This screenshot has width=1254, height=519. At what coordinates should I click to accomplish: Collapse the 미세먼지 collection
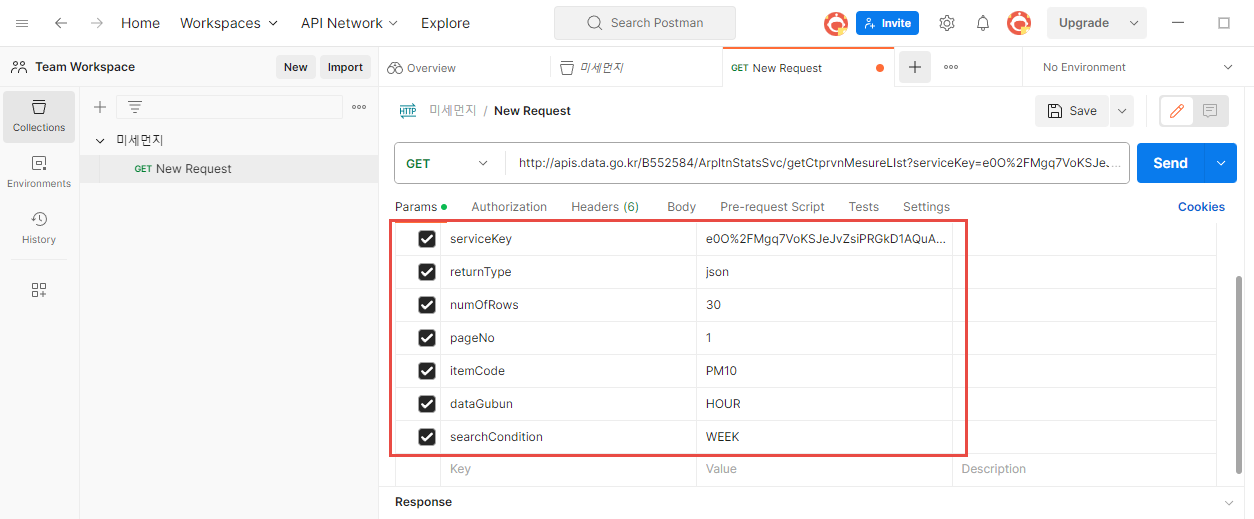(100, 141)
